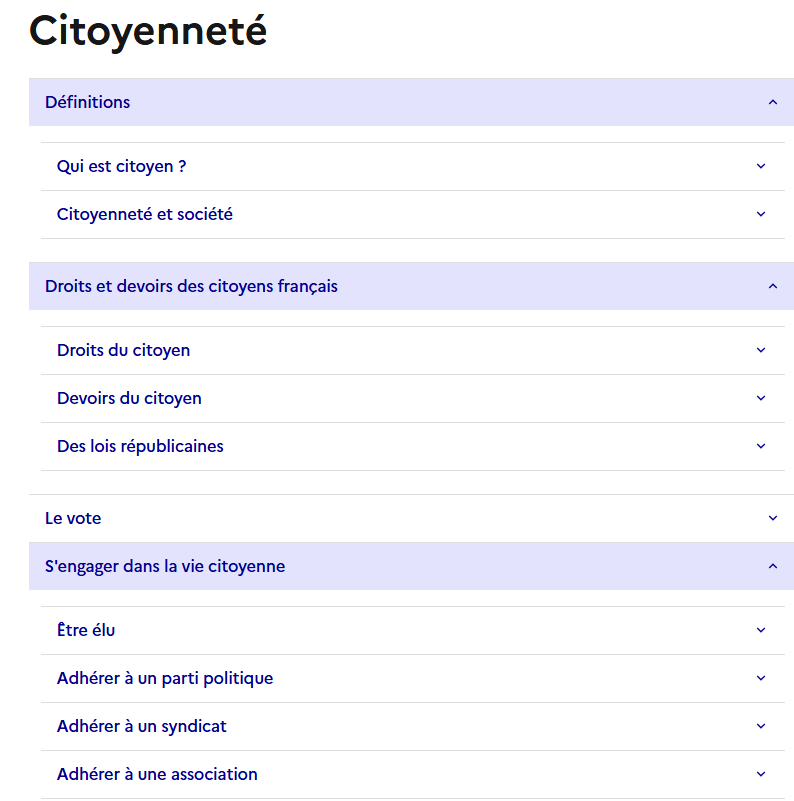Click the chevron next to Droits du citoyen

(x=761, y=350)
